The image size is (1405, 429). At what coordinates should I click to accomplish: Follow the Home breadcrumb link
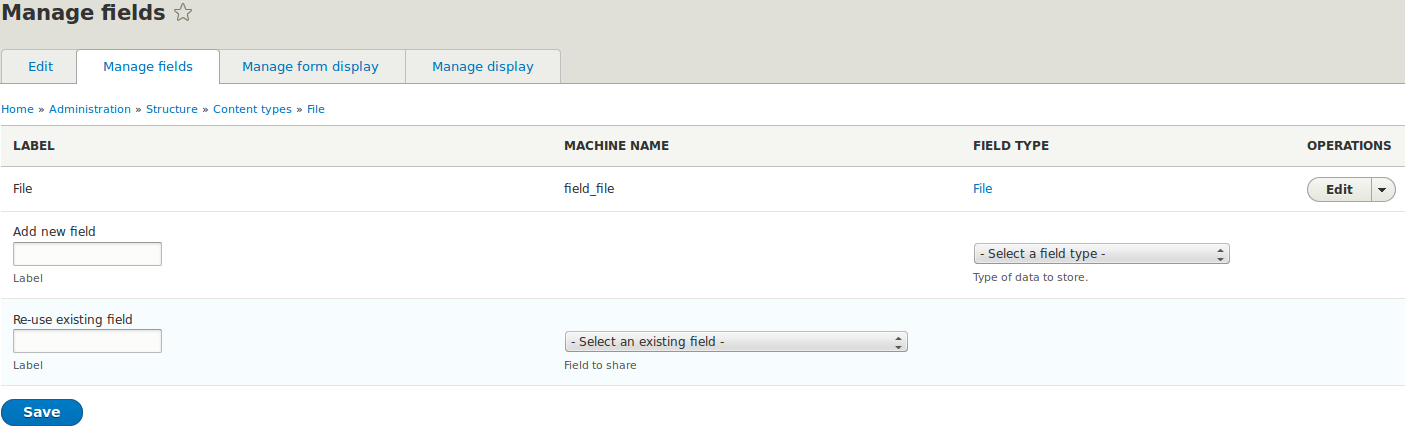[x=17, y=109]
